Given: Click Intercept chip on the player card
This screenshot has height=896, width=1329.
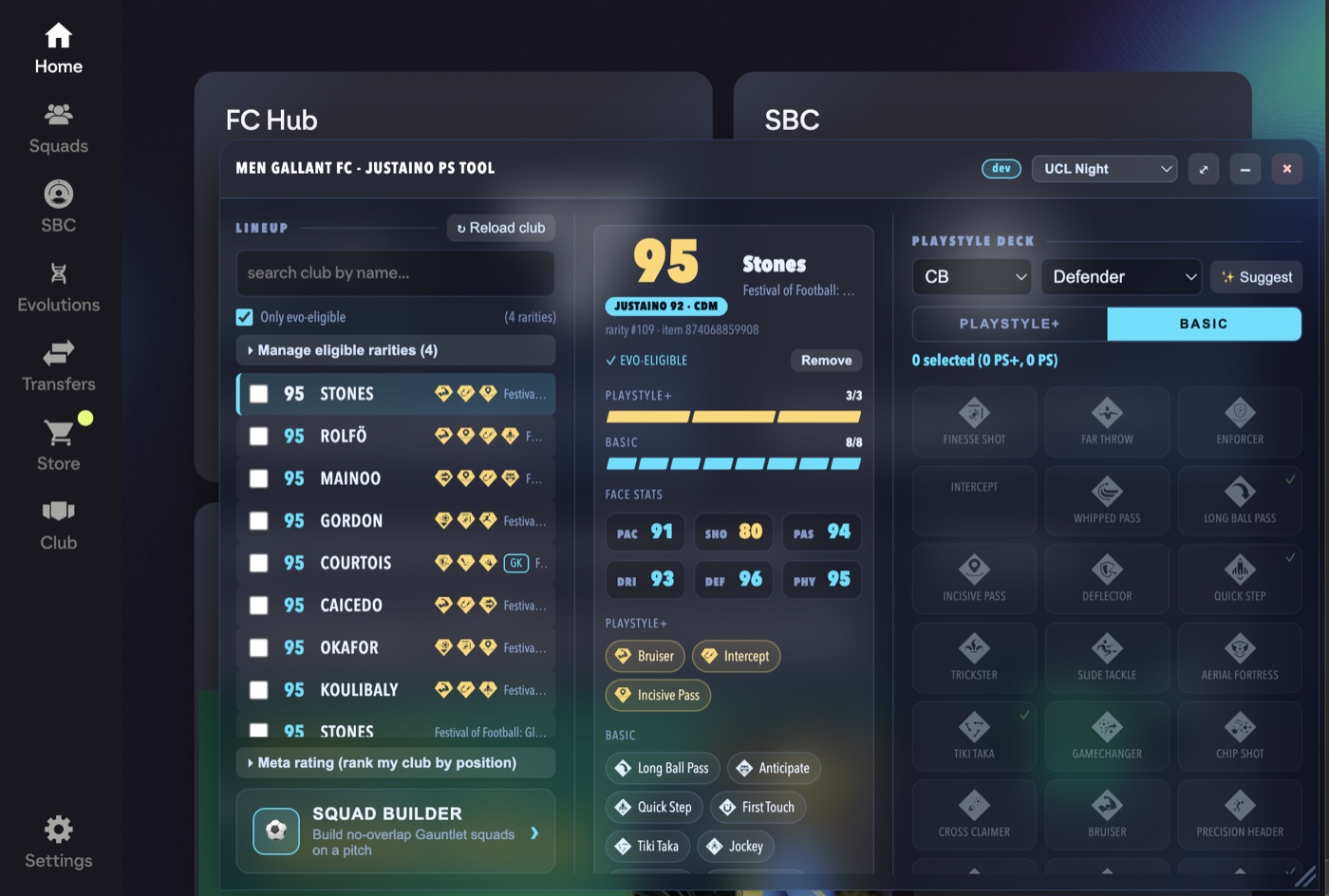Looking at the screenshot, I should (736, 656).
